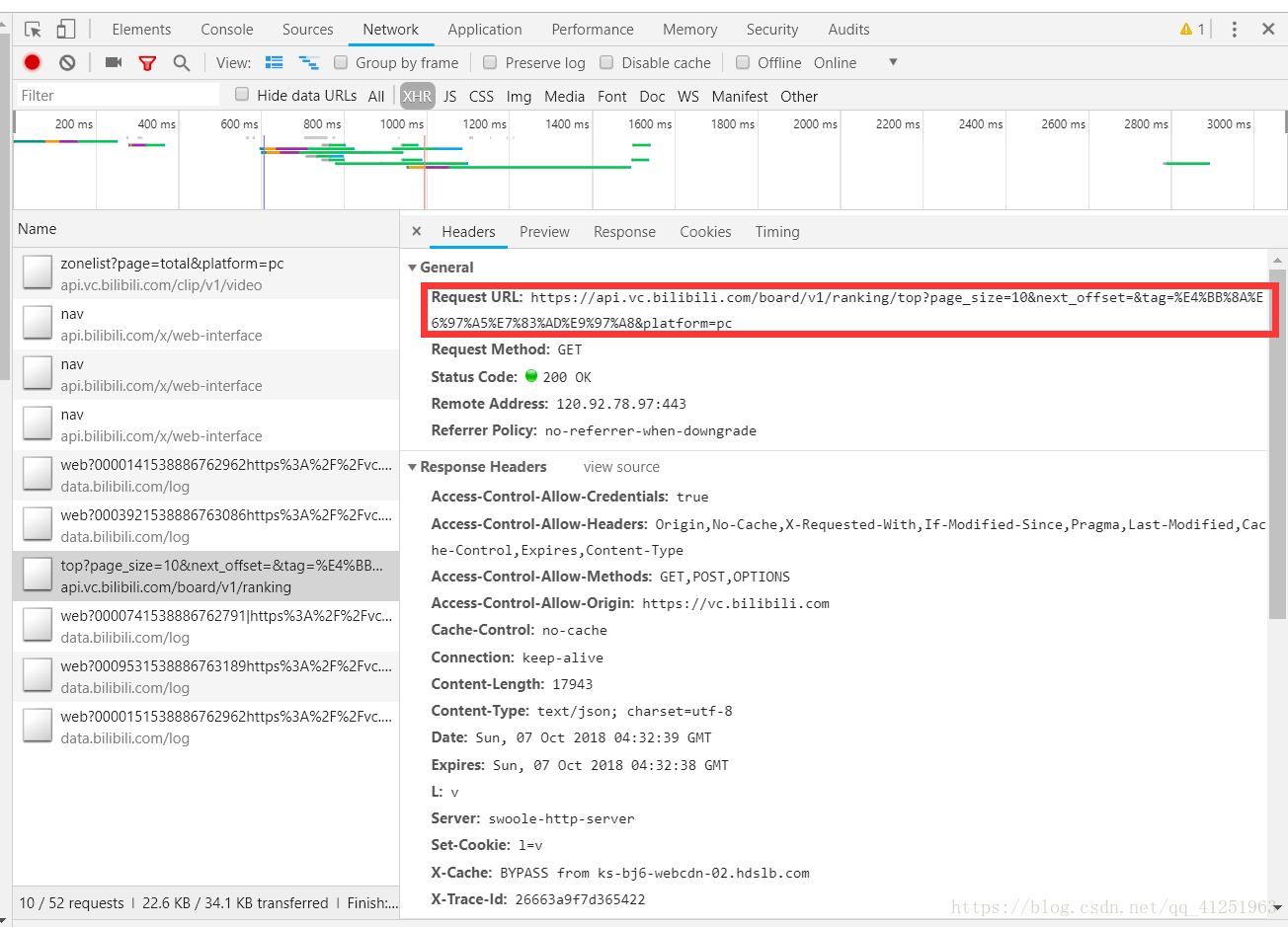1288x927 pixels.
Task: Focus the Filter text field
Action: click(117, 95)
